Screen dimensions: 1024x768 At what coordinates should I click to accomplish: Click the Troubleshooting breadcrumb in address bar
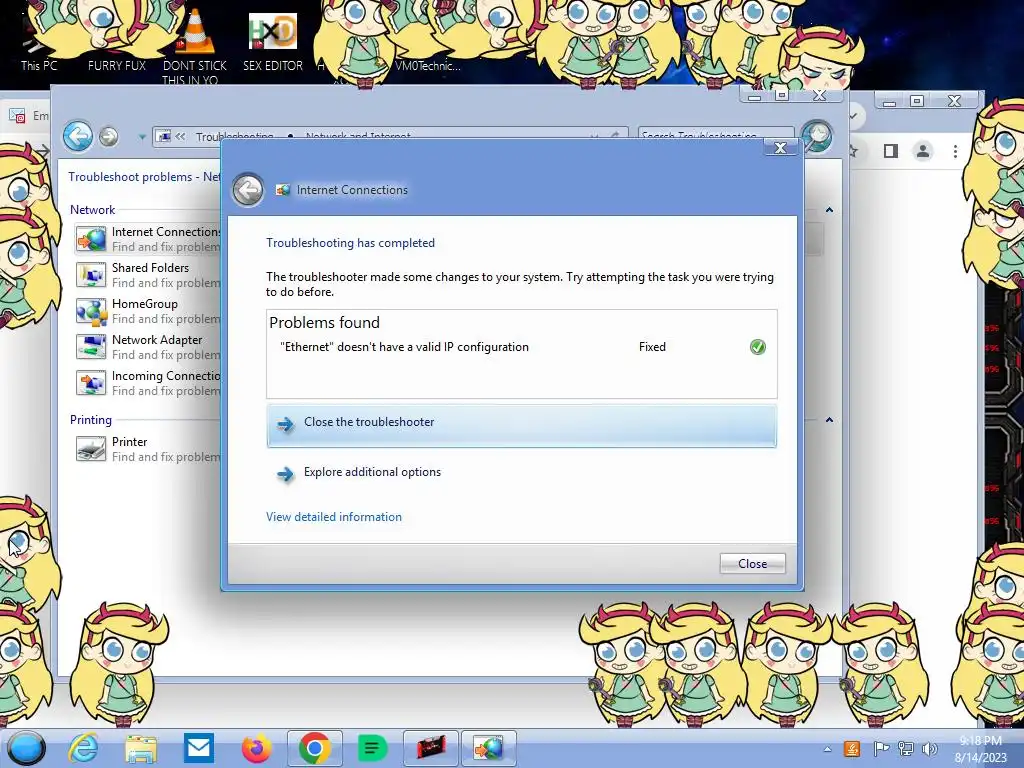(234, 136)
